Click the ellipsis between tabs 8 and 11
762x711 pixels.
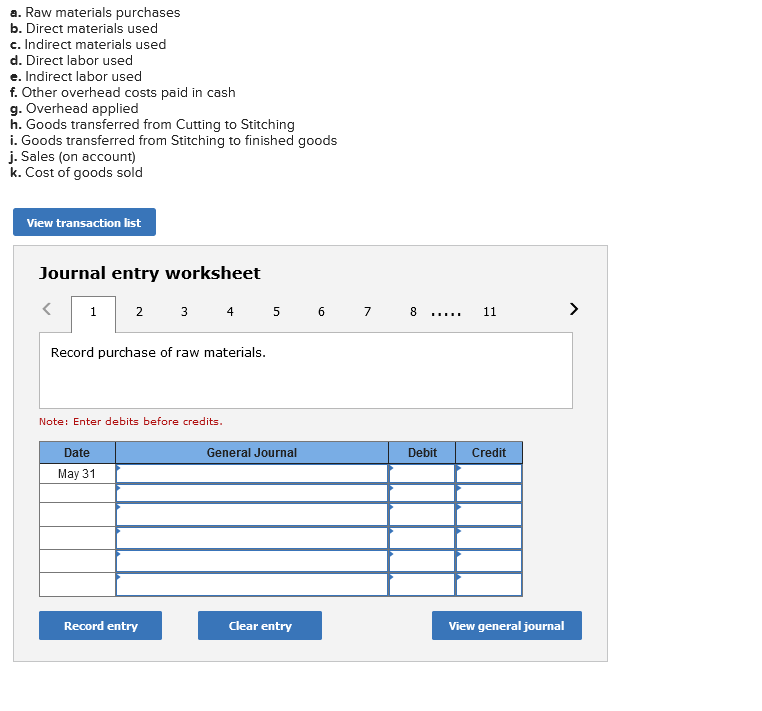[x=446, y=314]
